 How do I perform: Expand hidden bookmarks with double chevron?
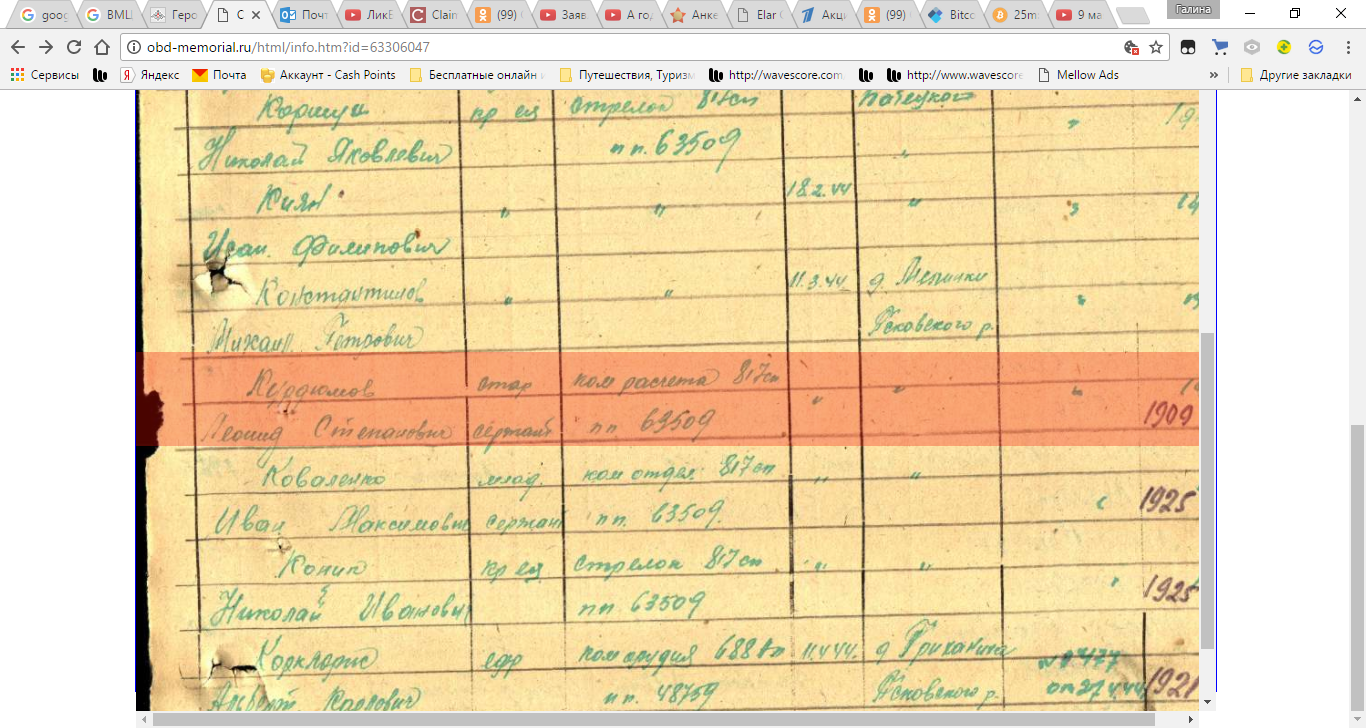tap(1214, 75)
